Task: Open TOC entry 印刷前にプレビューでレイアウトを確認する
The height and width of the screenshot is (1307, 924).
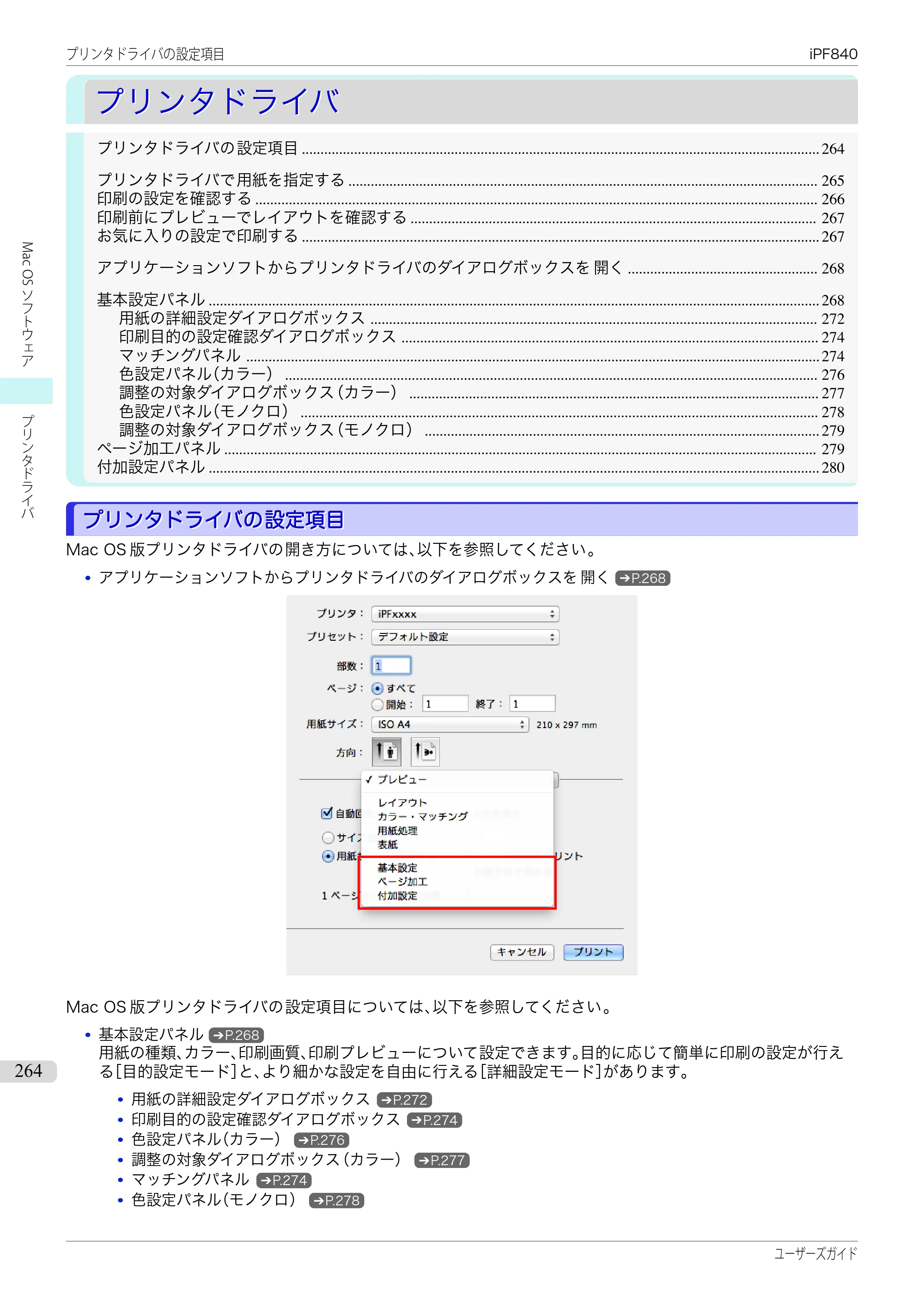Action: click(470, 218)
